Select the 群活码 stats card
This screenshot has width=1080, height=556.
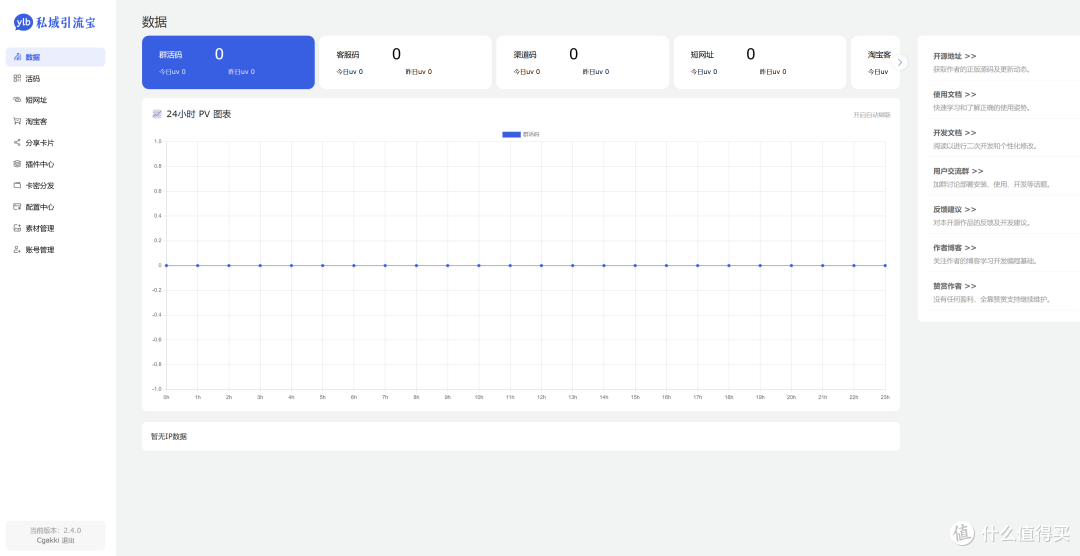228,62
